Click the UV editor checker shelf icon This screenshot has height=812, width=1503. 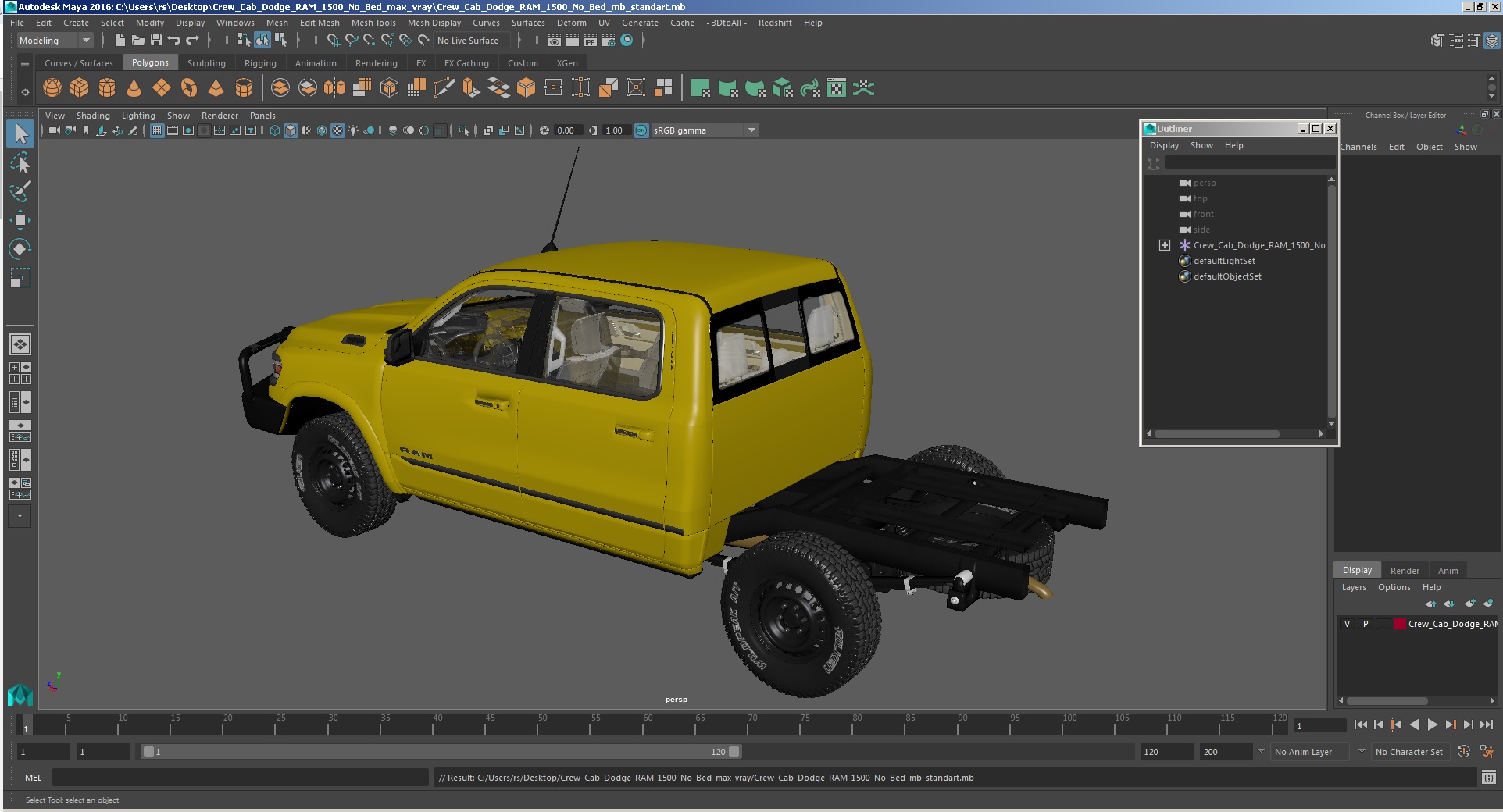[836, 88]
